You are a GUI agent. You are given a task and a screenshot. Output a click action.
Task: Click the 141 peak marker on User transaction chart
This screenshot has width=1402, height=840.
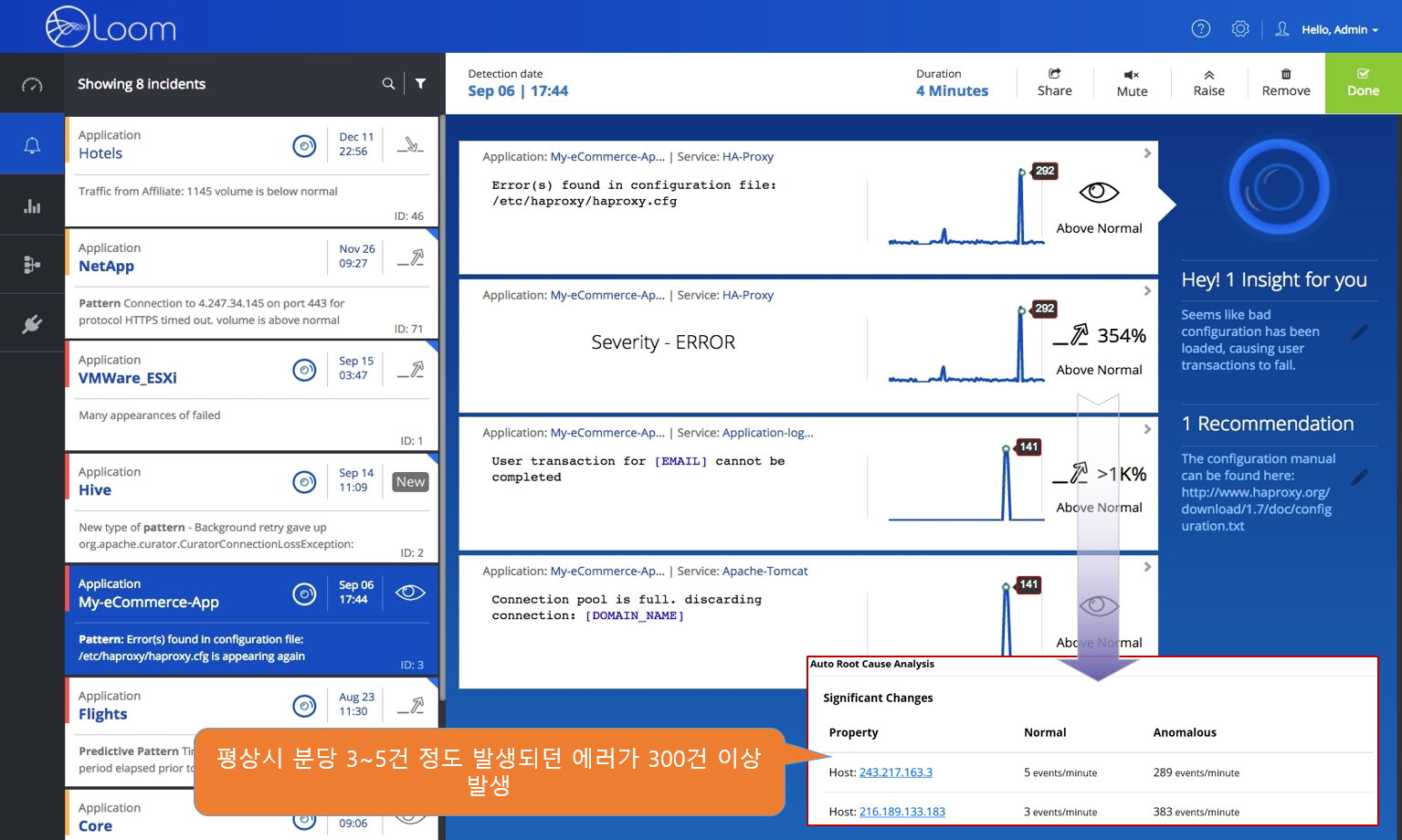[x=1028, y=446]
